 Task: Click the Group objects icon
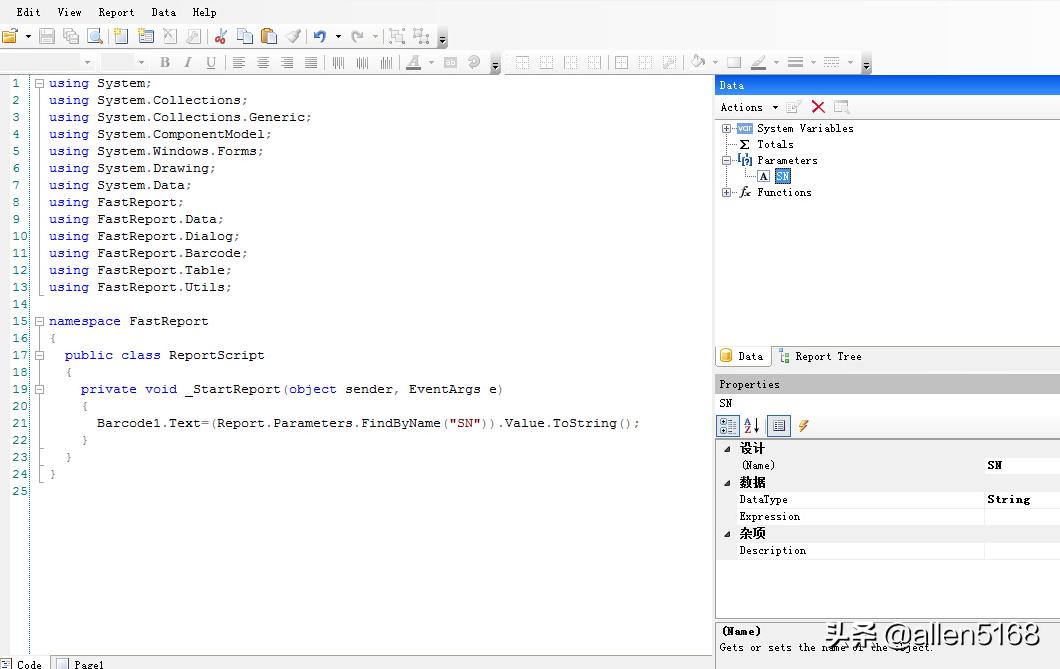tap(397, 36)
